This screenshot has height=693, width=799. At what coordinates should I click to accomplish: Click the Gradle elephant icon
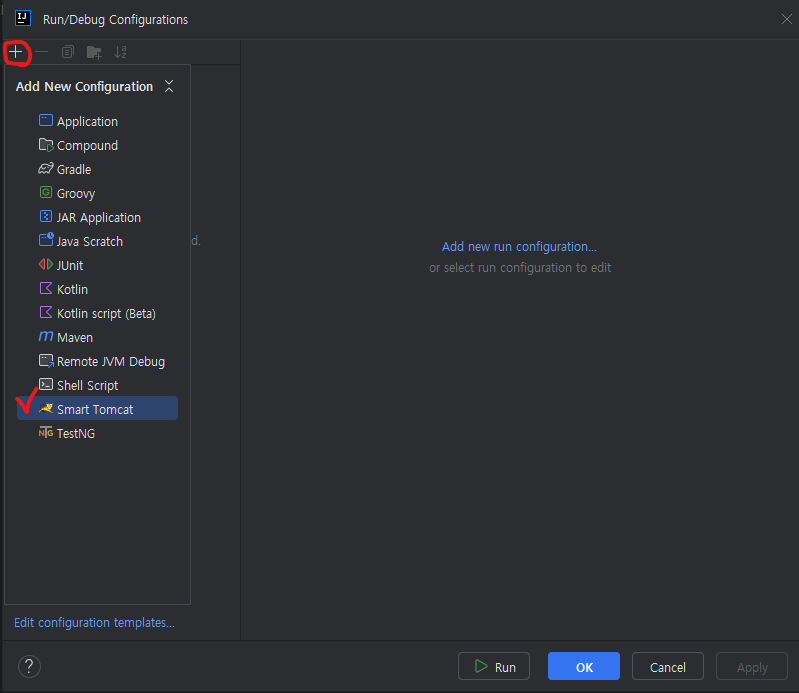tap(46, 169)
